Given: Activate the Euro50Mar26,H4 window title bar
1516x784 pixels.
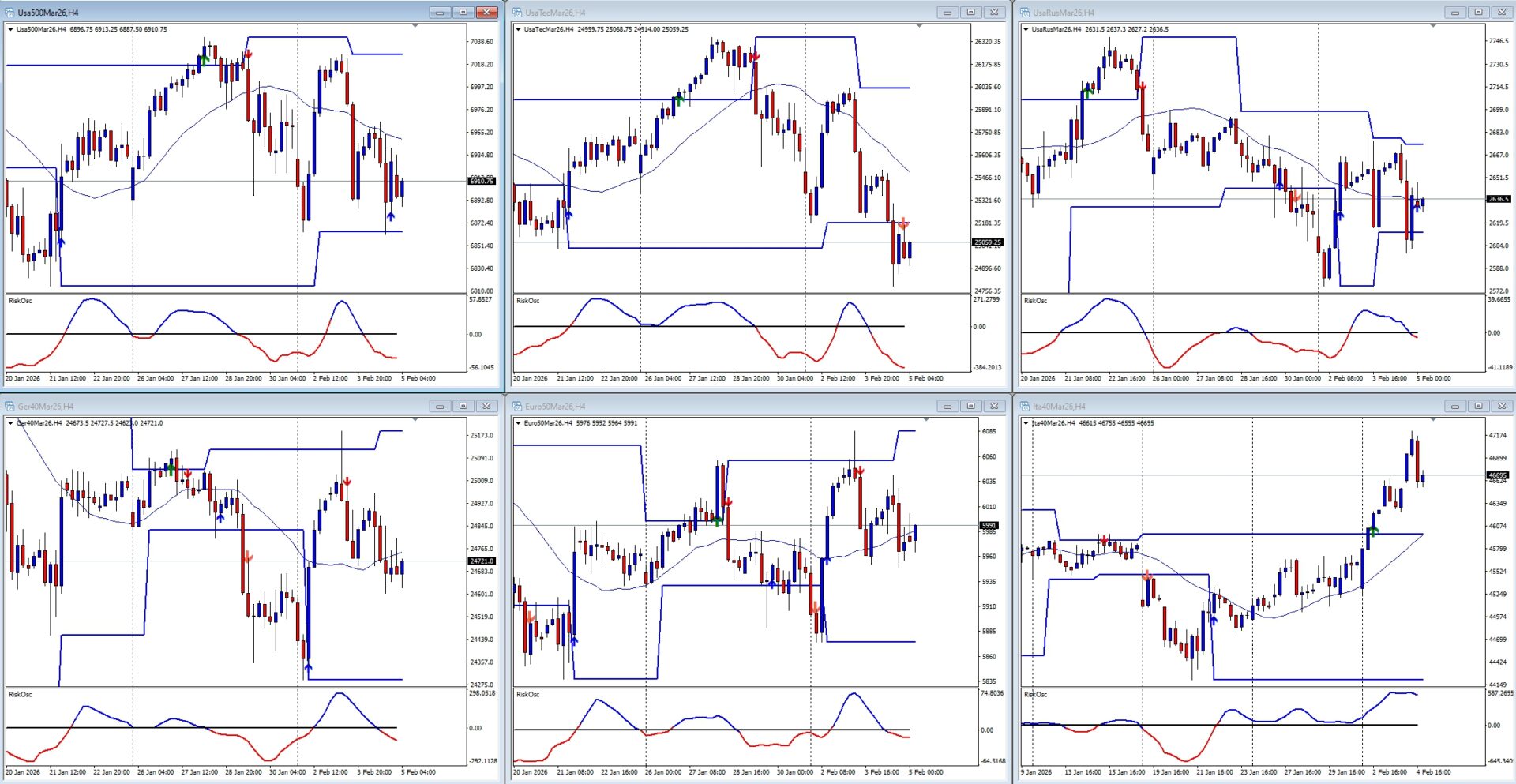Looking at the screenshot, I should coord(711,407).
